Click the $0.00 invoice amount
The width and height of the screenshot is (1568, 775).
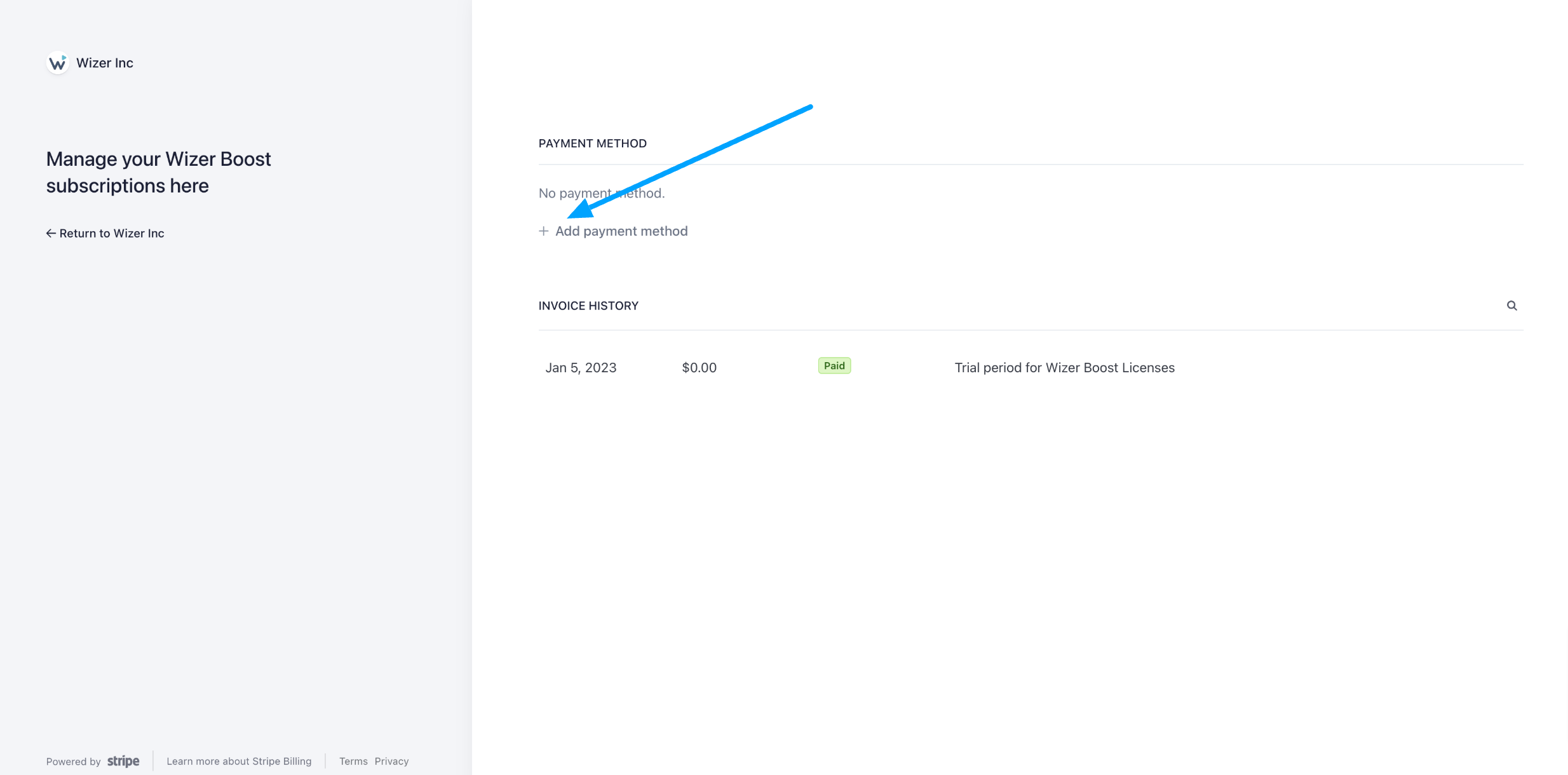(x=699, y=367)
